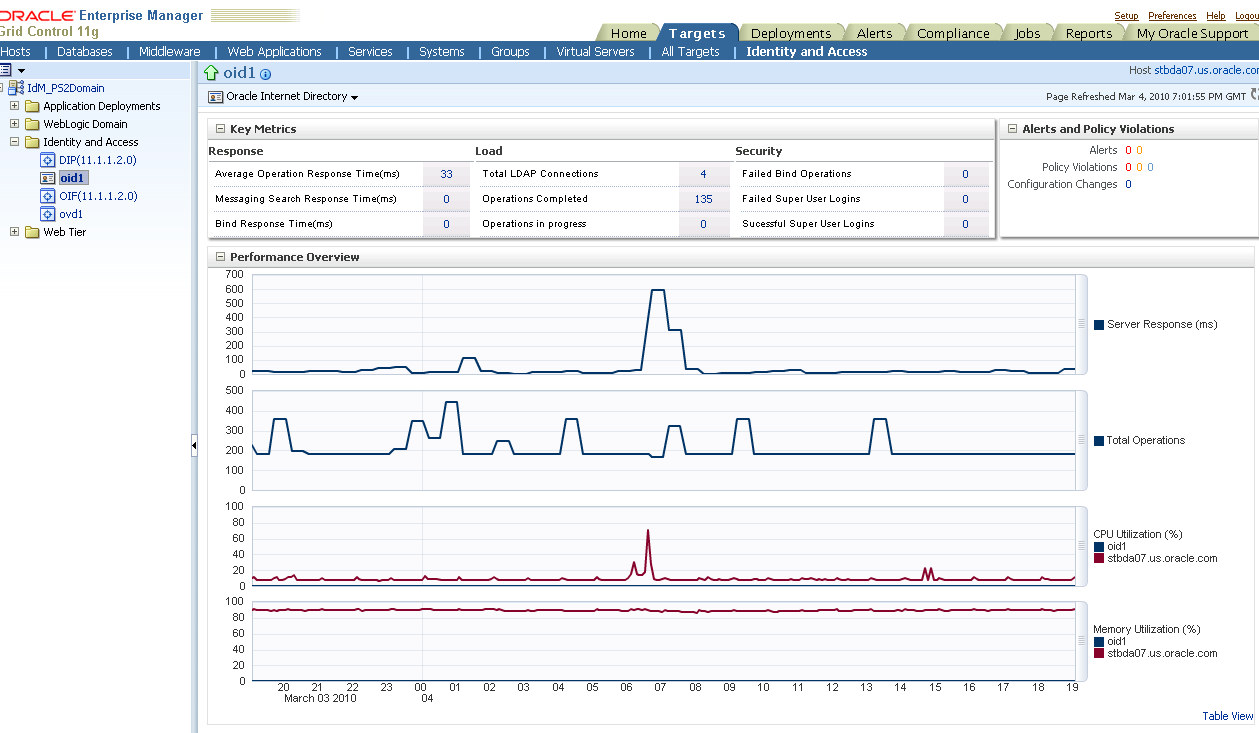Image resolution: width=1259 pixels, height=733 pixels.
Task: Click the Web Tier folder icon
Action: tap(32, 232)
